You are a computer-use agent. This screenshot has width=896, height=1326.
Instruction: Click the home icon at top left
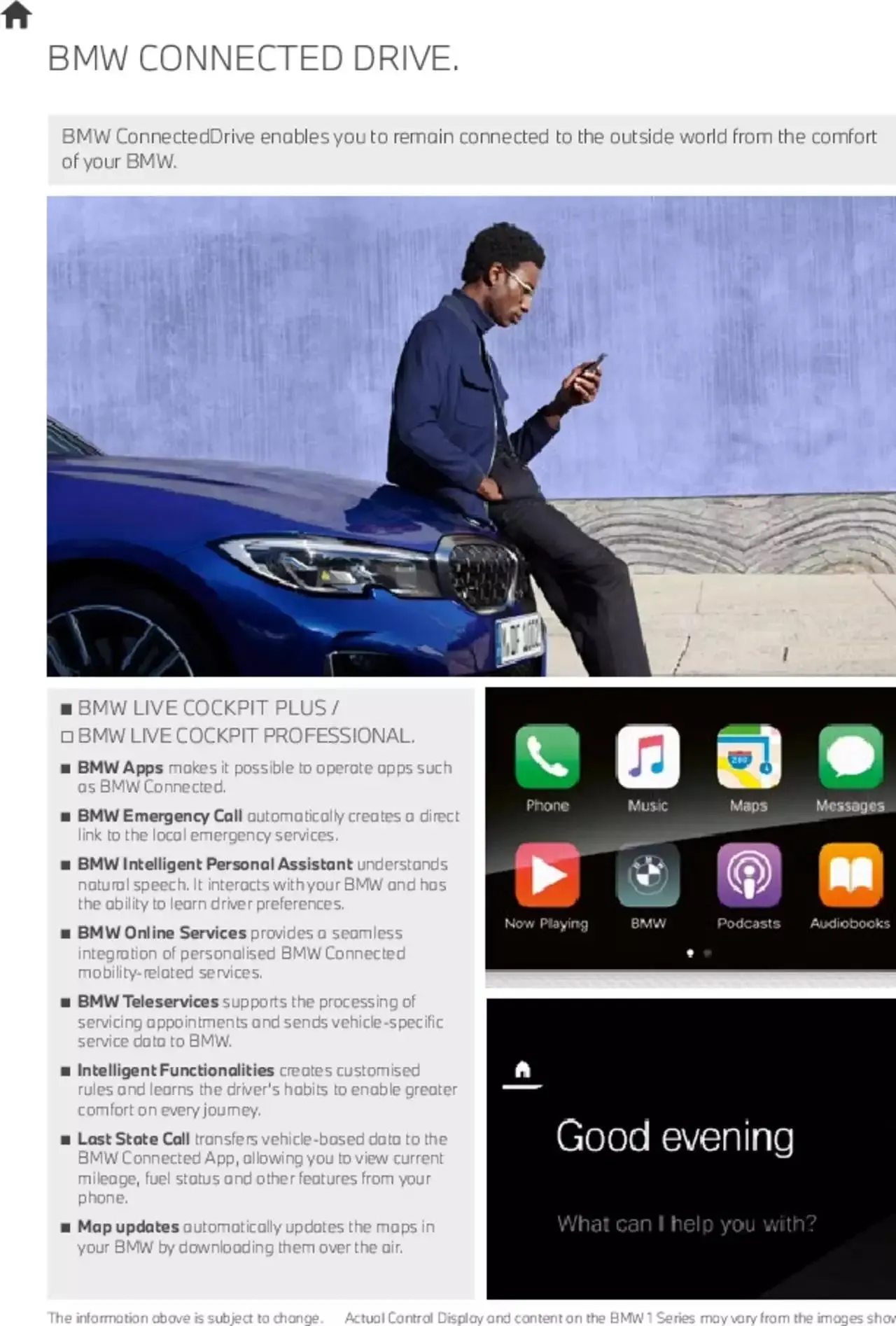(x=16, y=15)
